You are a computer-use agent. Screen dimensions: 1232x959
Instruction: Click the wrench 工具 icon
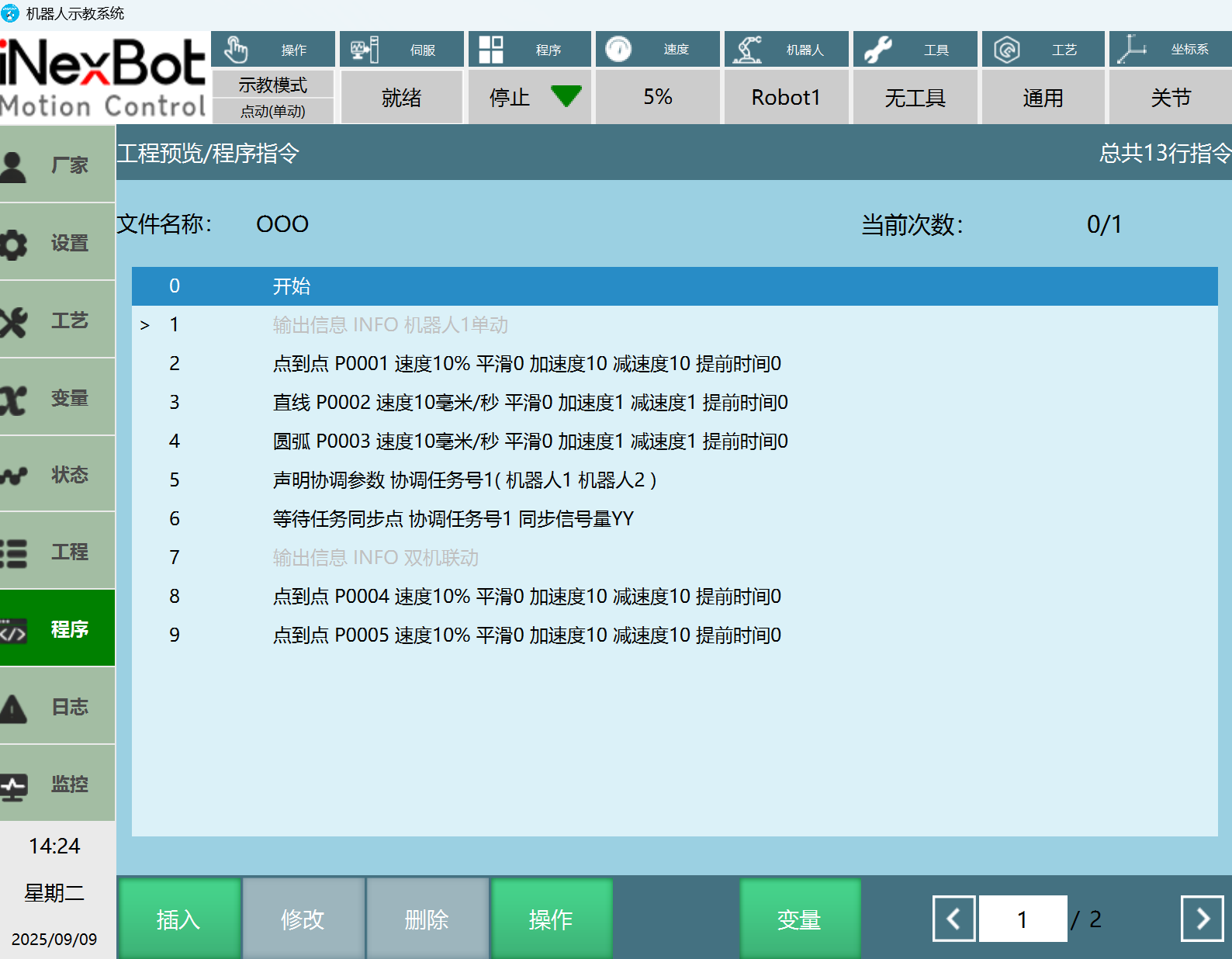click(x=877, y=50)
